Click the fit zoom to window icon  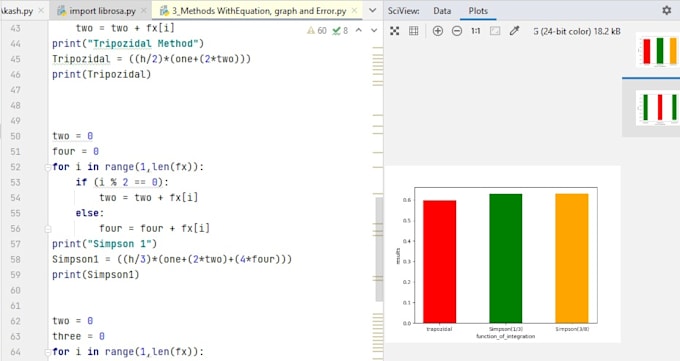(x=495, y=31)
